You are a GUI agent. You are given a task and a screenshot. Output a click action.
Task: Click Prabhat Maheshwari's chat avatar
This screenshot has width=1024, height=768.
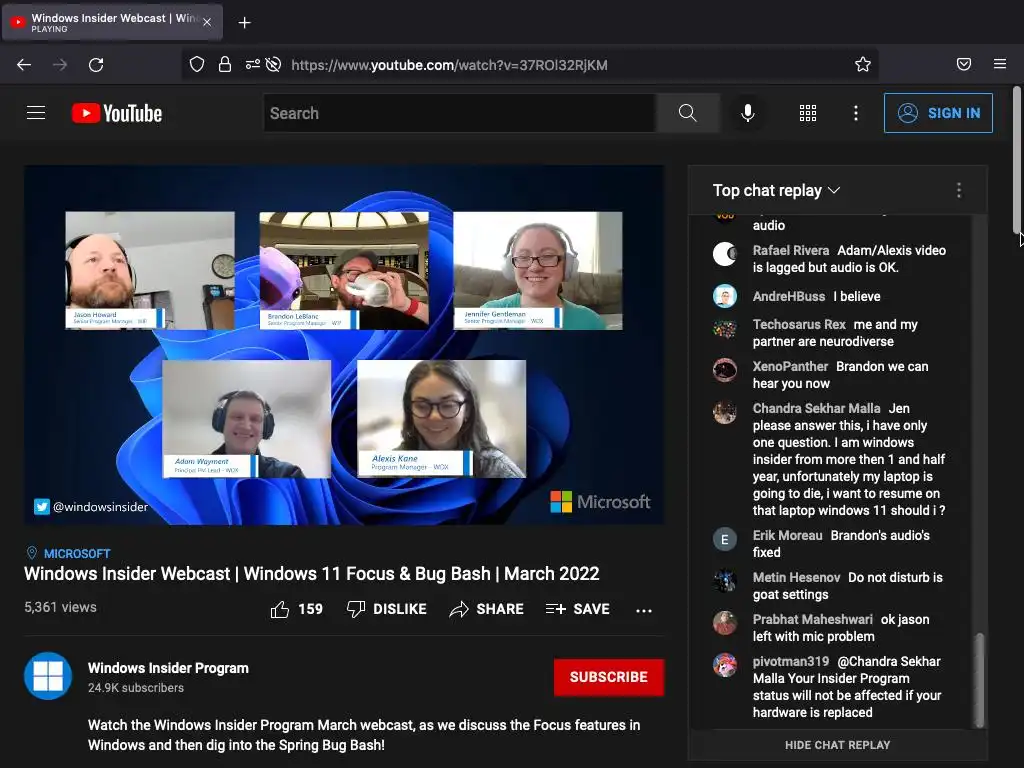click(724, 624)
